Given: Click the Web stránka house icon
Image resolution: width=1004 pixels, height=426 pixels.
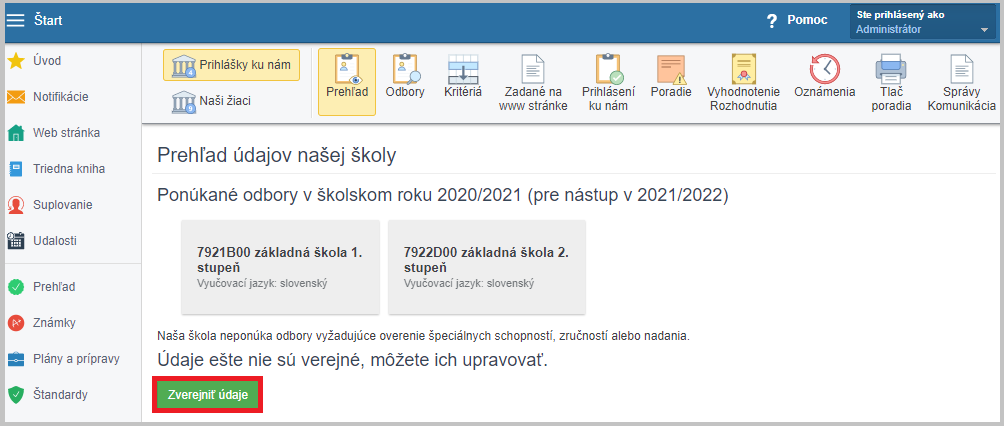Looking at the screenshot, I should point(15,133).
